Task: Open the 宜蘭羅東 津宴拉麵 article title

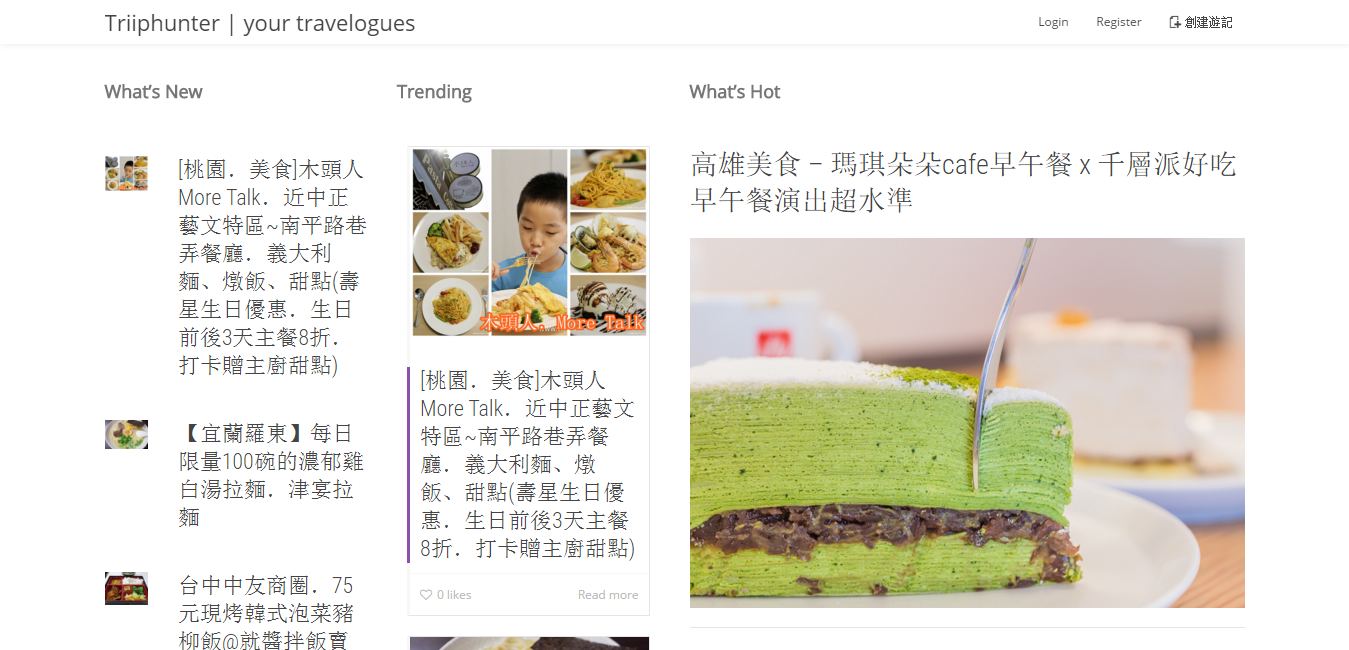Action: click(x=271, y=475)
